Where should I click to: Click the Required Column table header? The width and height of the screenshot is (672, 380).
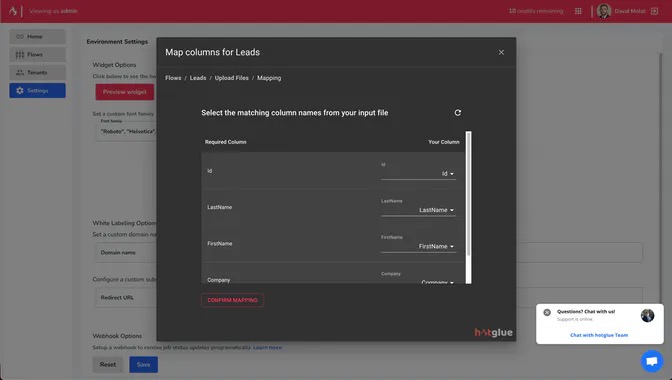[225, 142]
